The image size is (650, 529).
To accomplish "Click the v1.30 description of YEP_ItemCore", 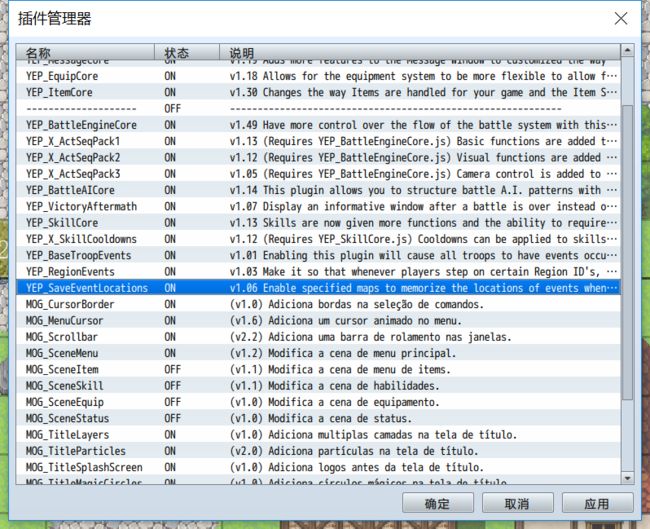I will (x=423, y=92).
